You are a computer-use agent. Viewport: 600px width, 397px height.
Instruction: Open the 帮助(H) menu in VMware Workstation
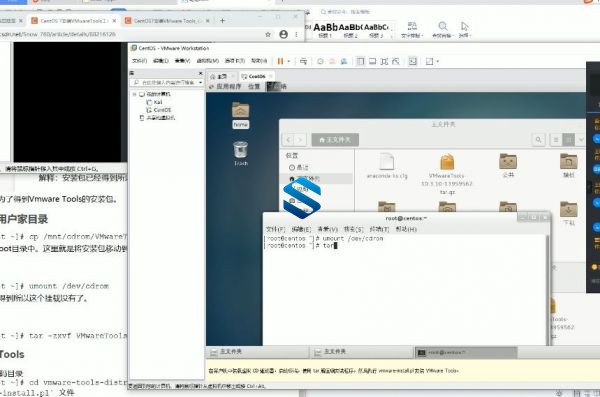[x=259, y=61]
